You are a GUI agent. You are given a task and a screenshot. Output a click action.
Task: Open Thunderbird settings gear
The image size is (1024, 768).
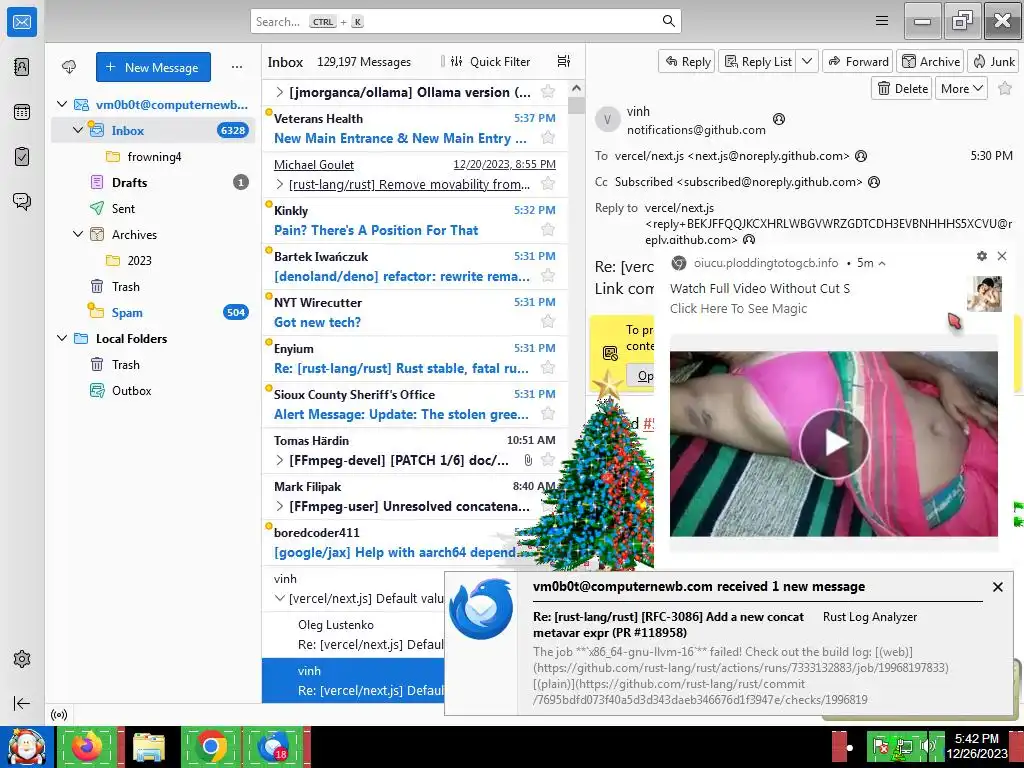[22, 659]
